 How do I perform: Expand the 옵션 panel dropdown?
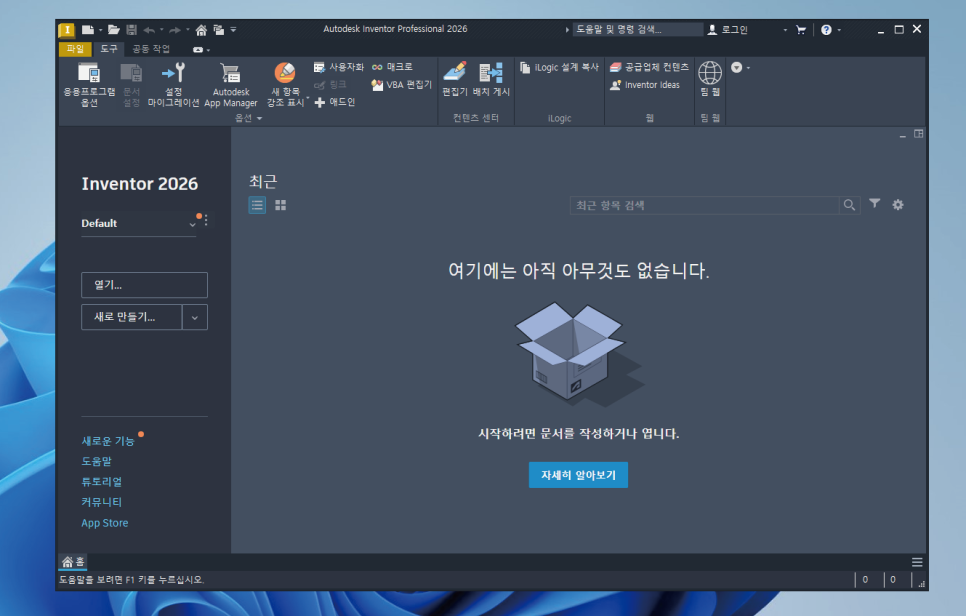pyautogui.click(x=248, y=118)
